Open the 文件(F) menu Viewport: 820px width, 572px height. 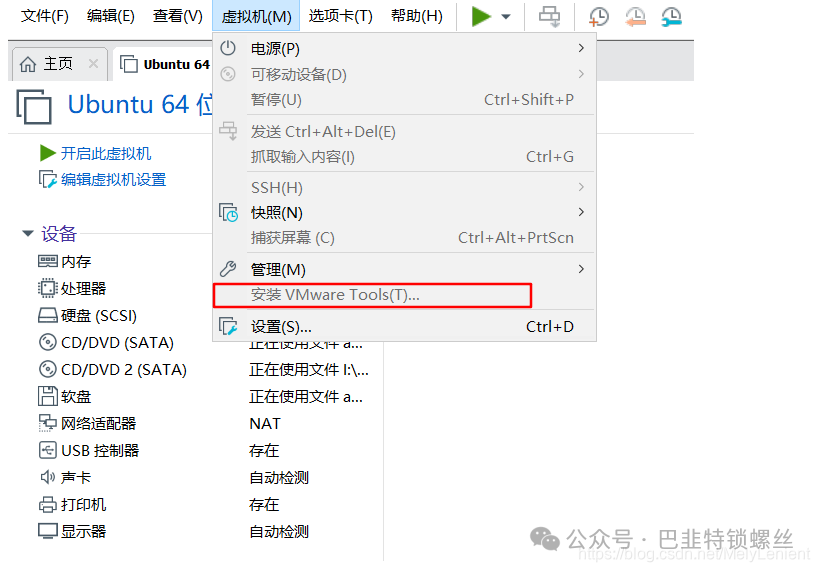[44, 16]
